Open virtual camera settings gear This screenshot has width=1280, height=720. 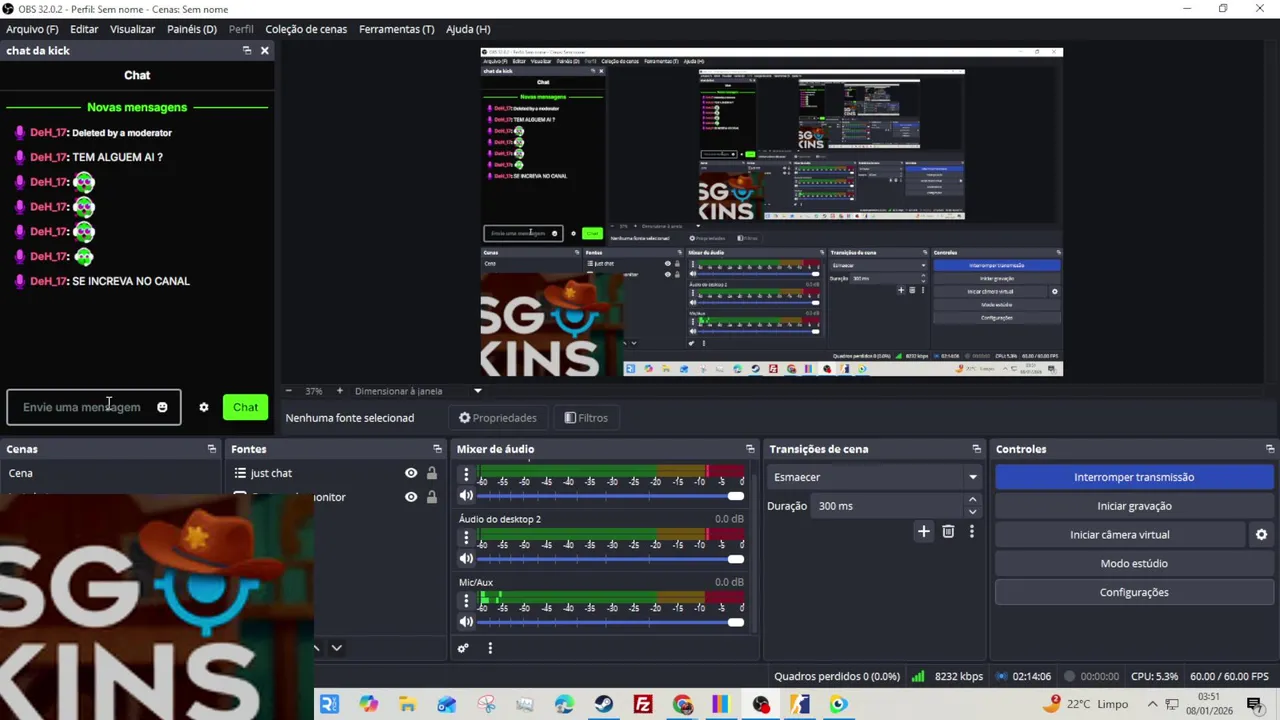point(1261,535)
